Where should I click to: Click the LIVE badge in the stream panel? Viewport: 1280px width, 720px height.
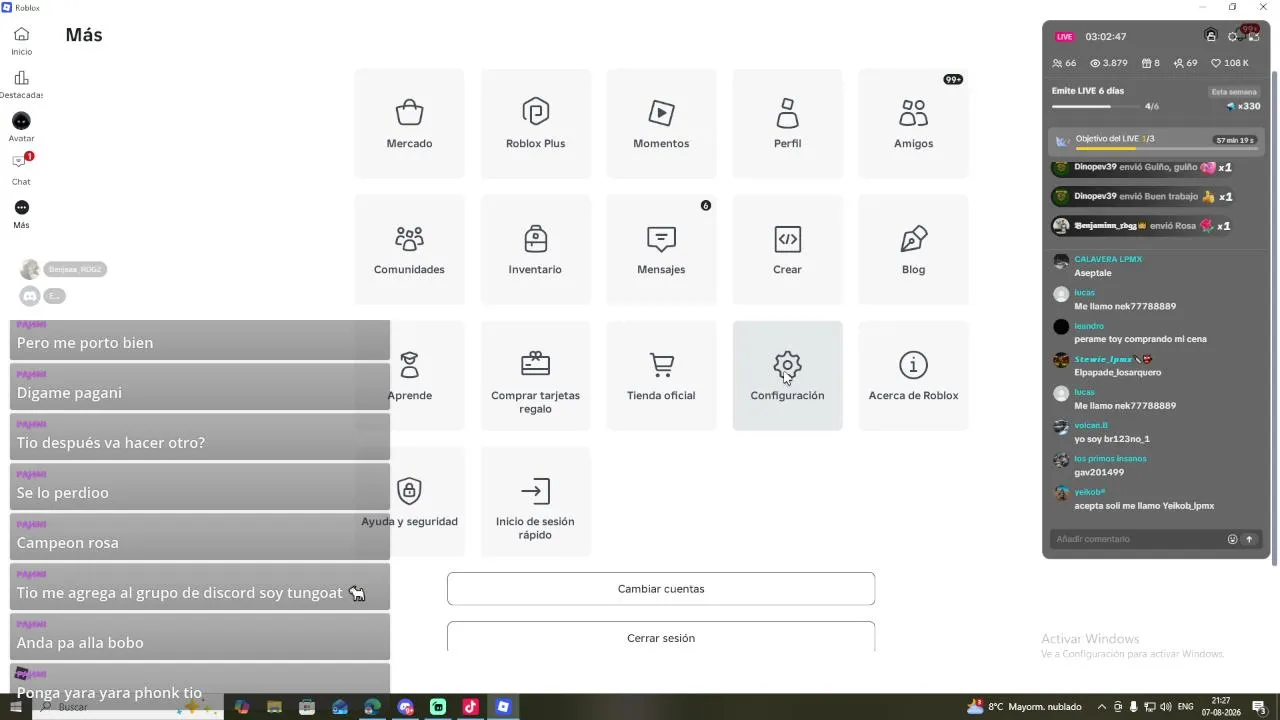(1064, 37)
